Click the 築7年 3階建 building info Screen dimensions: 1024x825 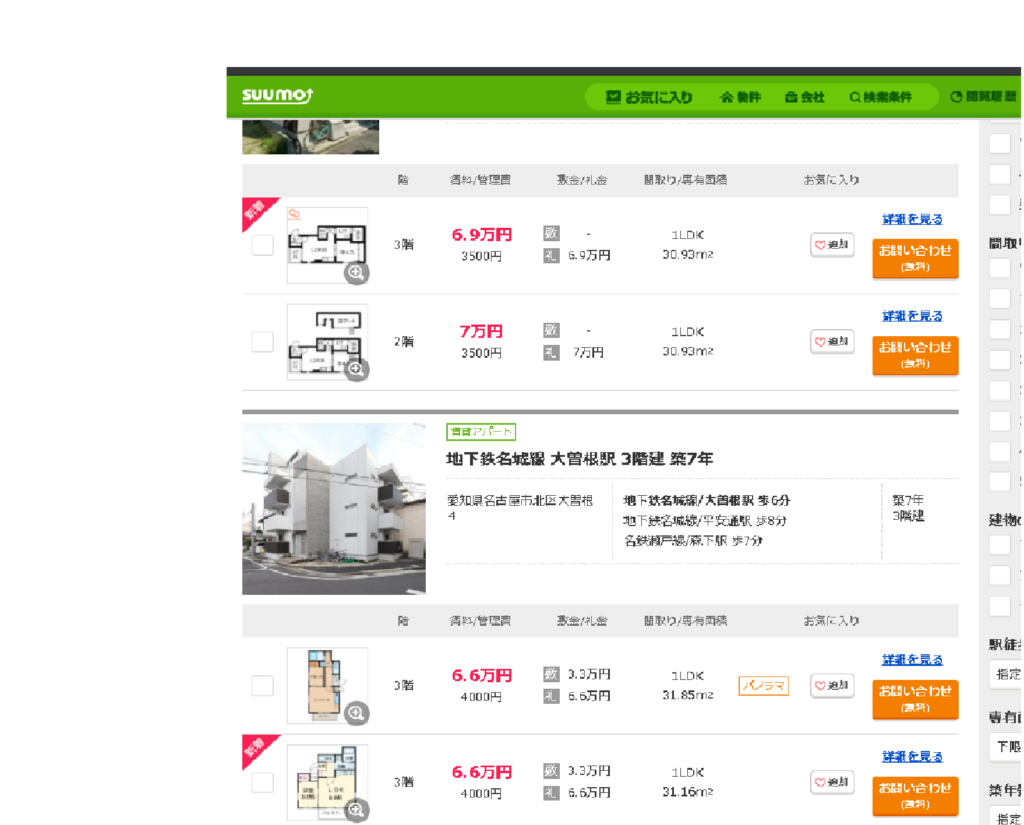[x=908, y=508]
